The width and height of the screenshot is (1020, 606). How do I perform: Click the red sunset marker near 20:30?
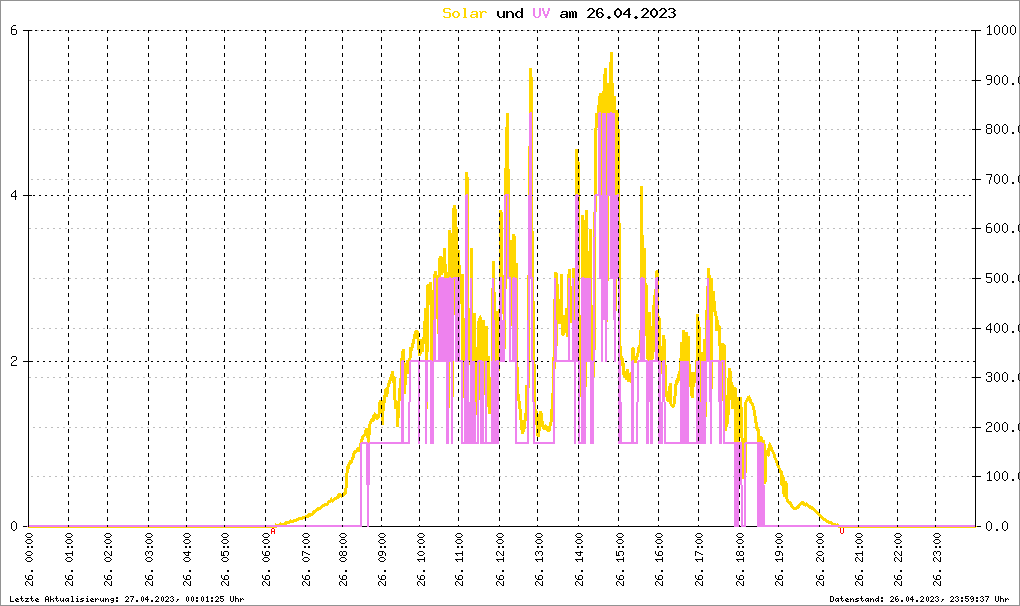coord(841,531)
